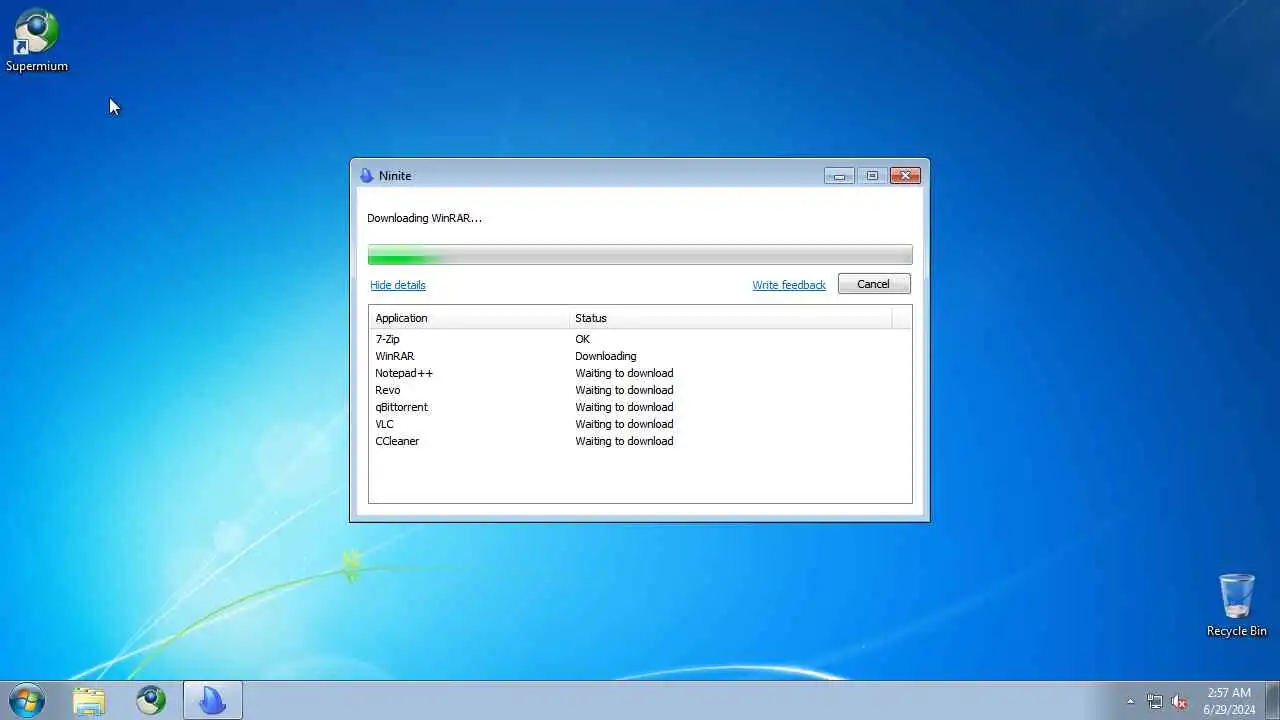Click the Hide details link
The height and width of the screenshot is (720, 1280).
[x=398, y=285]
